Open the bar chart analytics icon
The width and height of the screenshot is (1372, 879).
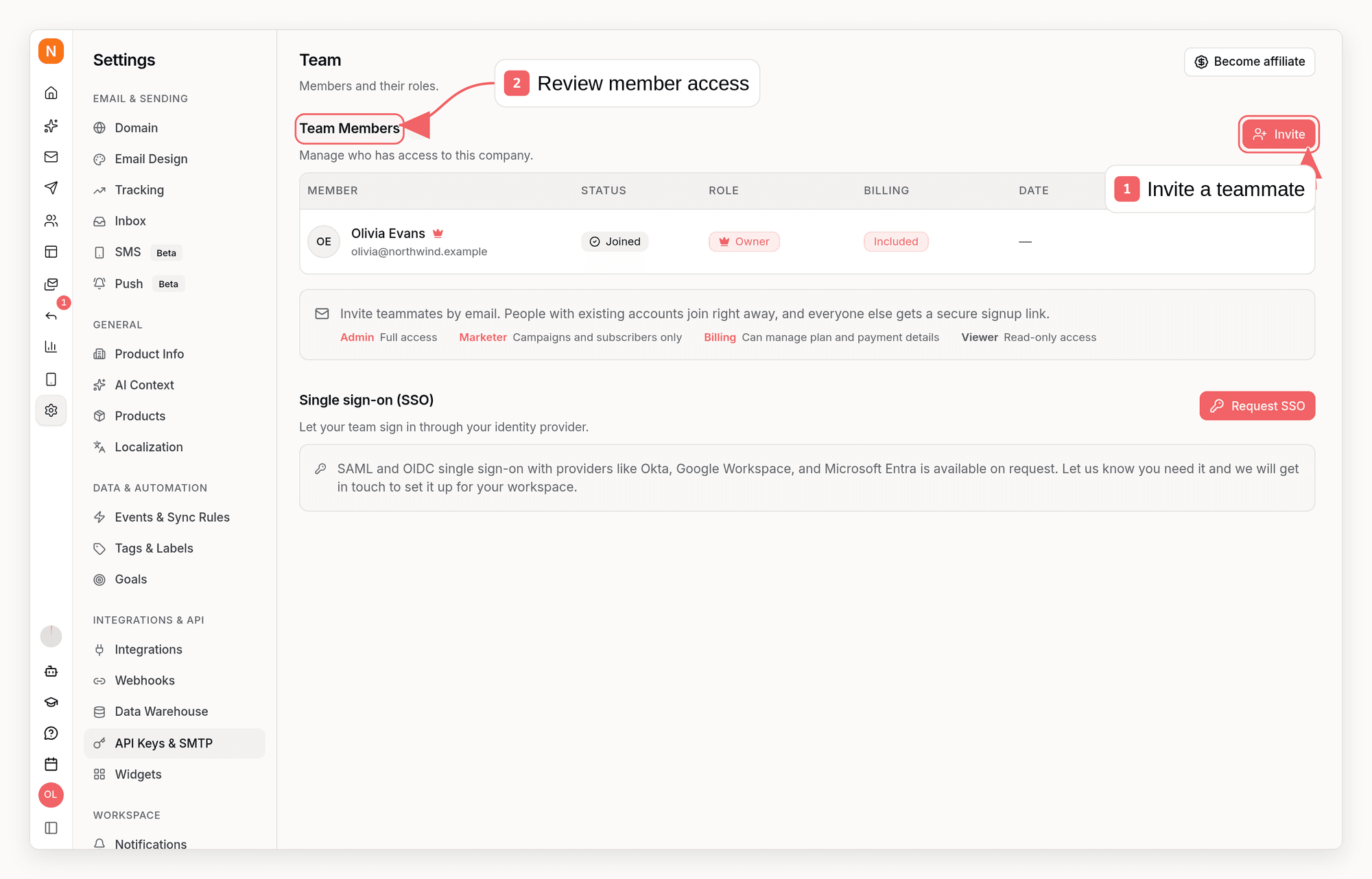coord(51,347)
